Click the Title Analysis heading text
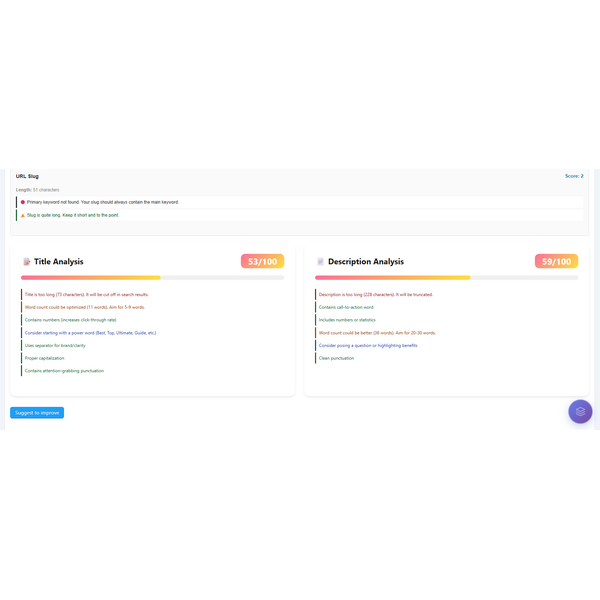This screenshot has height=600, width=600. [x=58, y=262]
